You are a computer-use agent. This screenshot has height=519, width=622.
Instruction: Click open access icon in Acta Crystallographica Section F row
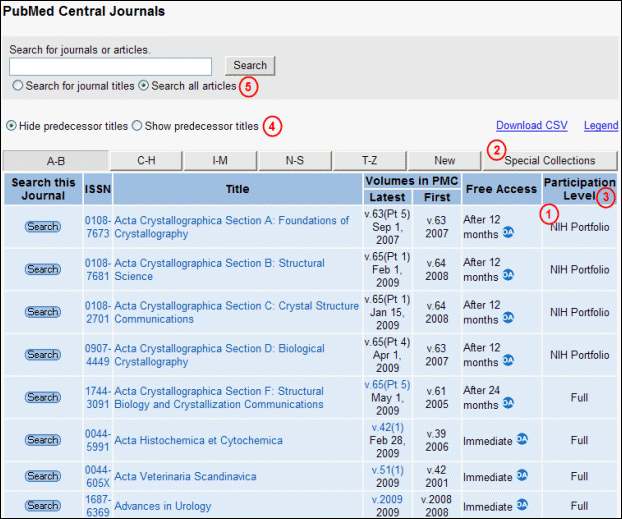(x=507, y=403)
